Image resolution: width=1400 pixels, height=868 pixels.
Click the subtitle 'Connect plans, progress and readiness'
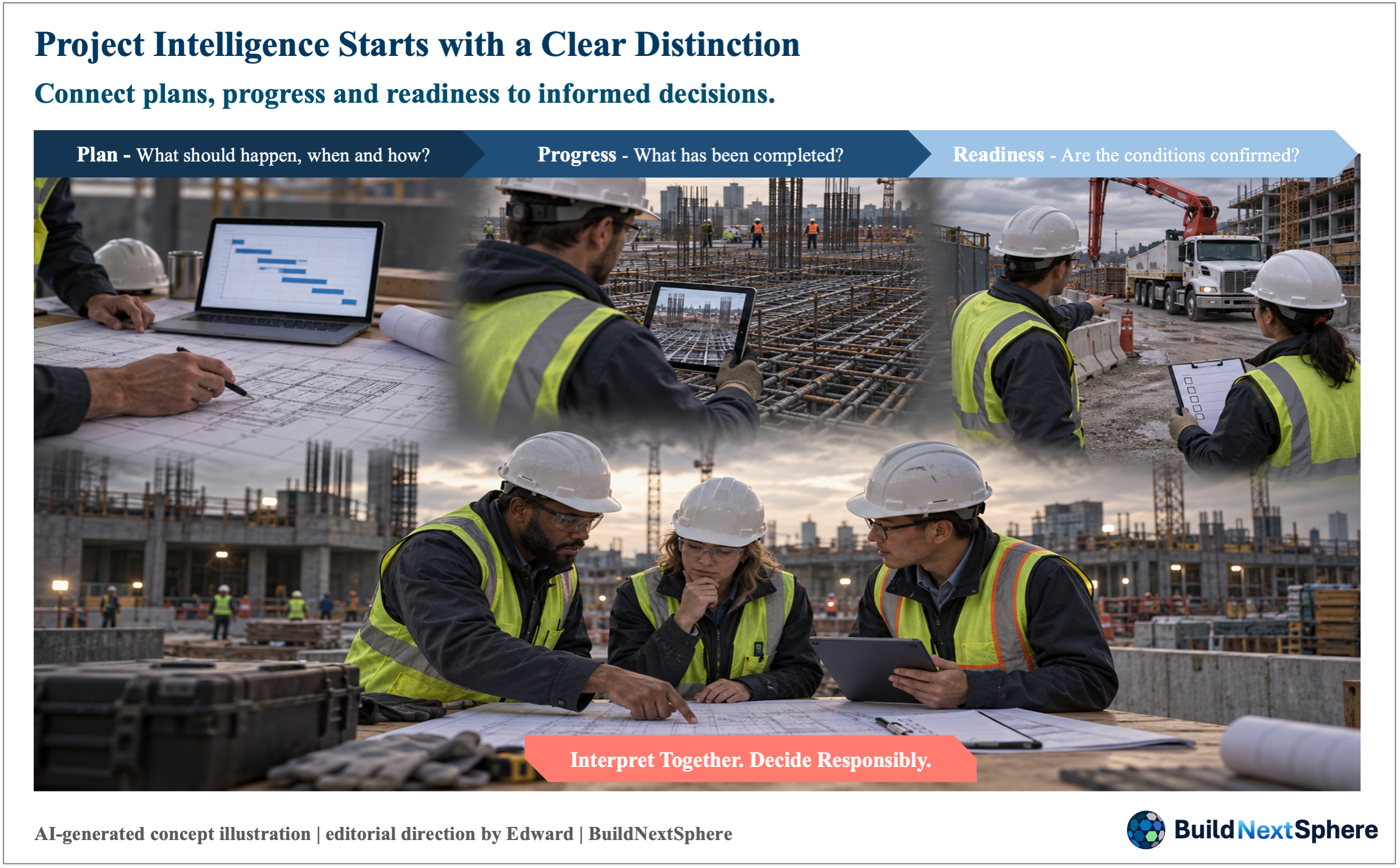[x=404, y=94]
